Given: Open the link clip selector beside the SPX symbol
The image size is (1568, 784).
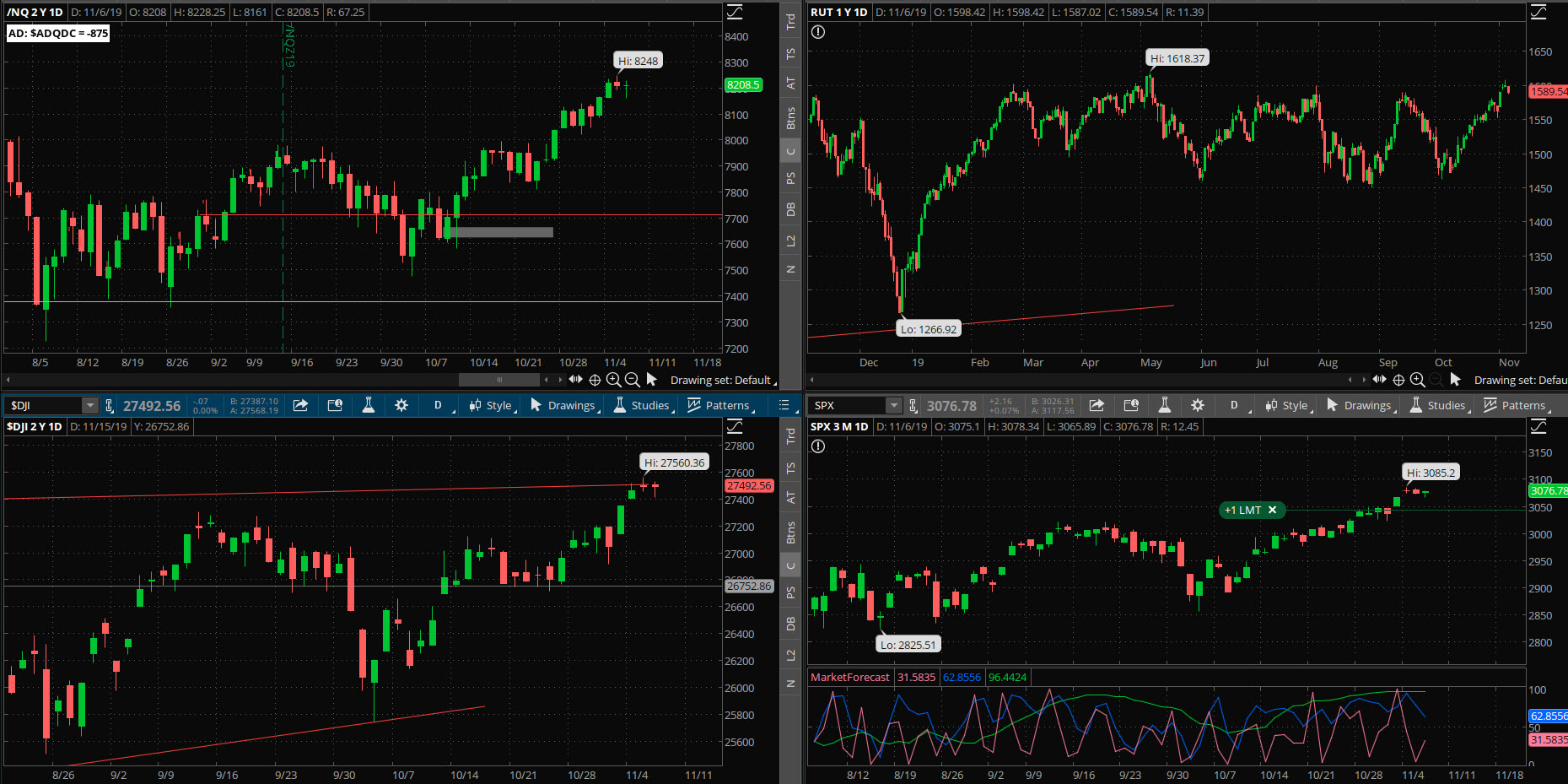Looking at the screenshot, I should (913, 405).
